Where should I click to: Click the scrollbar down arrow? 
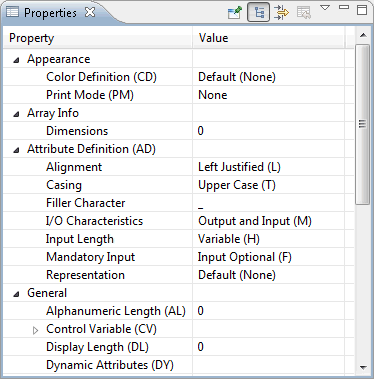point(363,368)
